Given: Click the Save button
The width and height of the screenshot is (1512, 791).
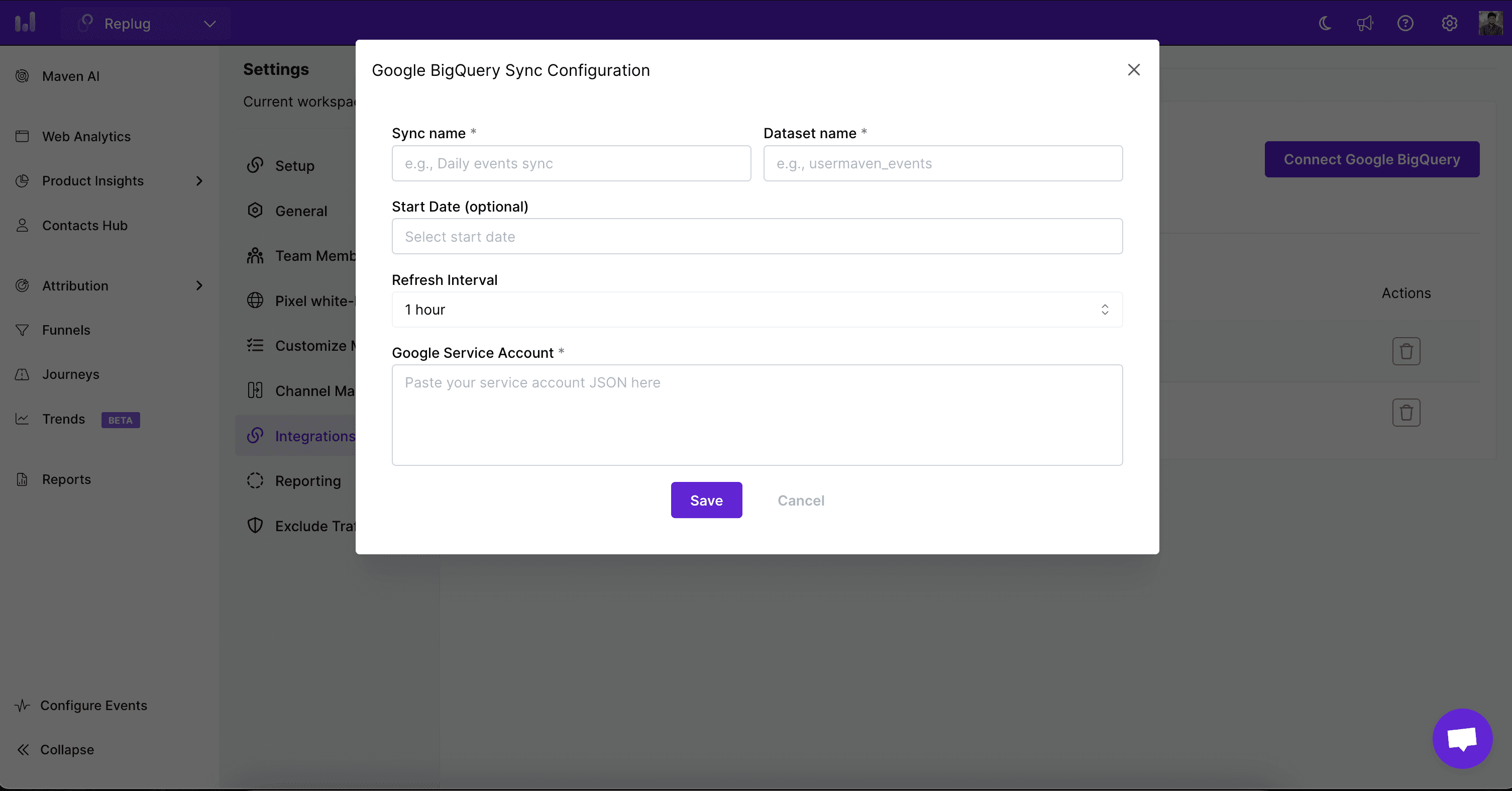Looking at the screenshot, I should pos(706,501).
